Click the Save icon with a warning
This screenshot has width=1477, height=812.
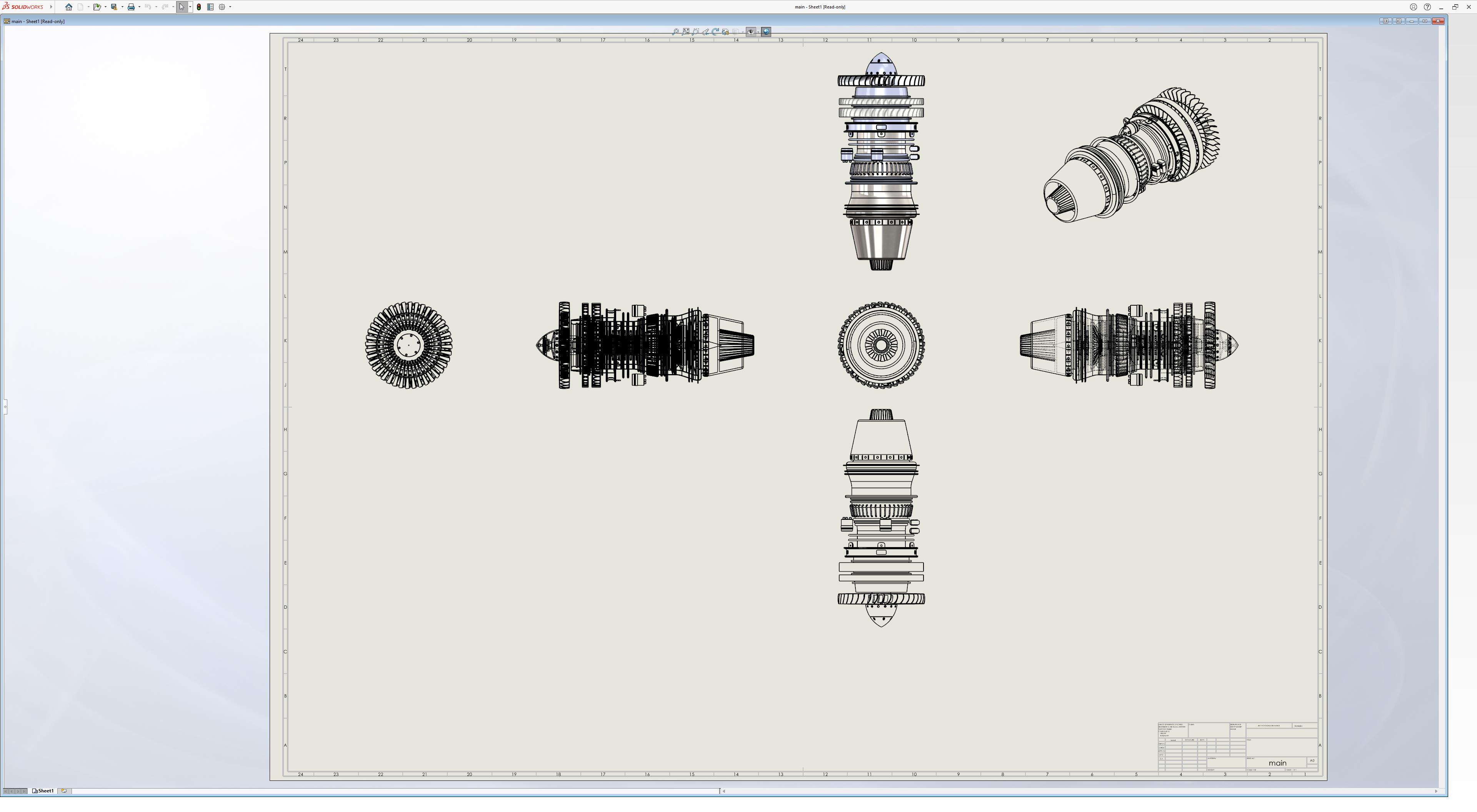[x=114, y=7]
